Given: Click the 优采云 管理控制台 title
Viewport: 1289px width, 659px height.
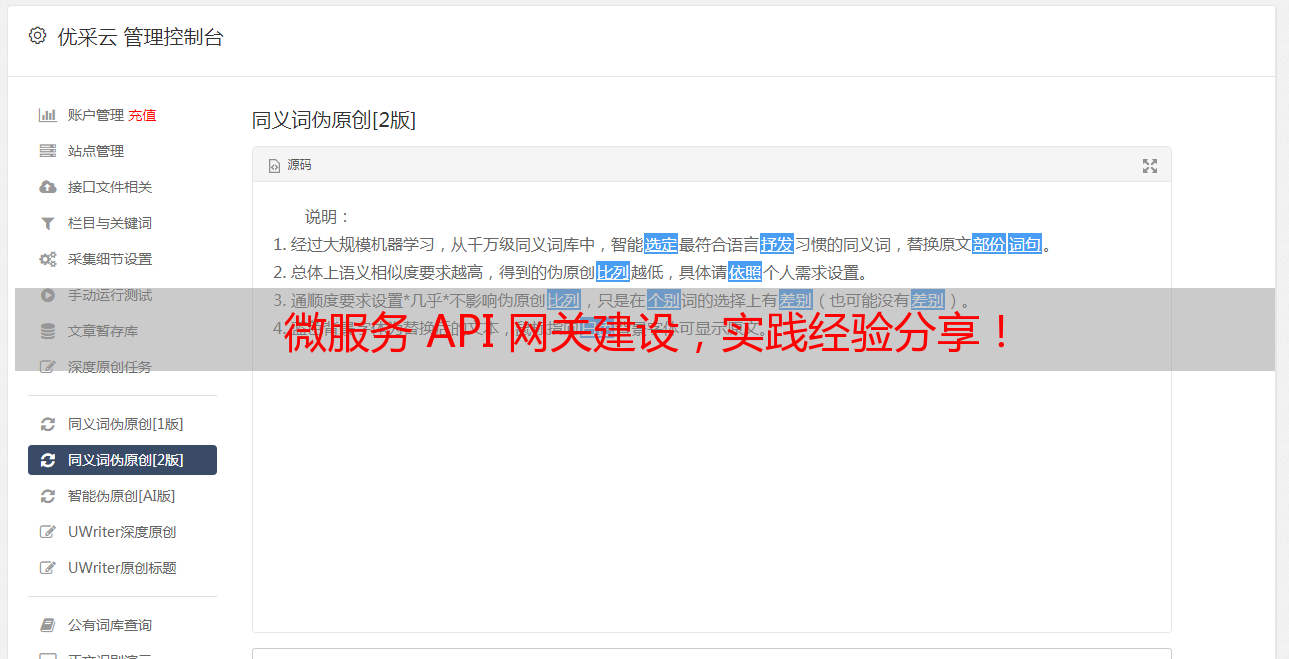Looking at the screenshot, I should [x=141, y=37].
